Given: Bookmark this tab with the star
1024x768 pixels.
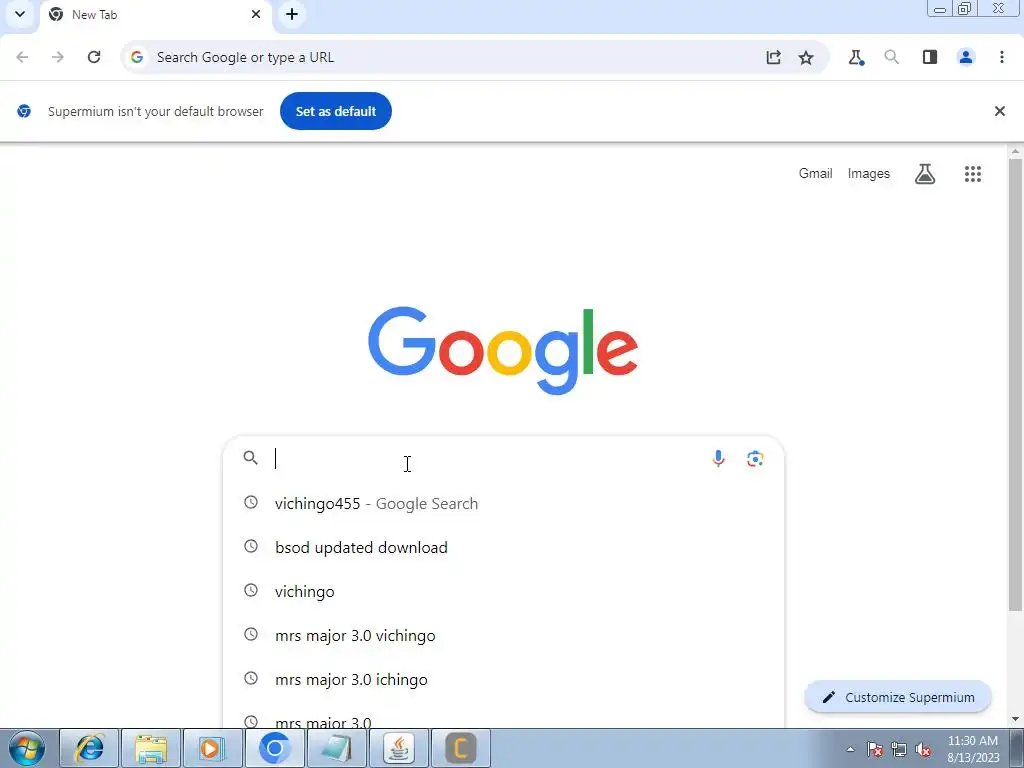Looking at the screenshot, I should click(x=806, y=57).
